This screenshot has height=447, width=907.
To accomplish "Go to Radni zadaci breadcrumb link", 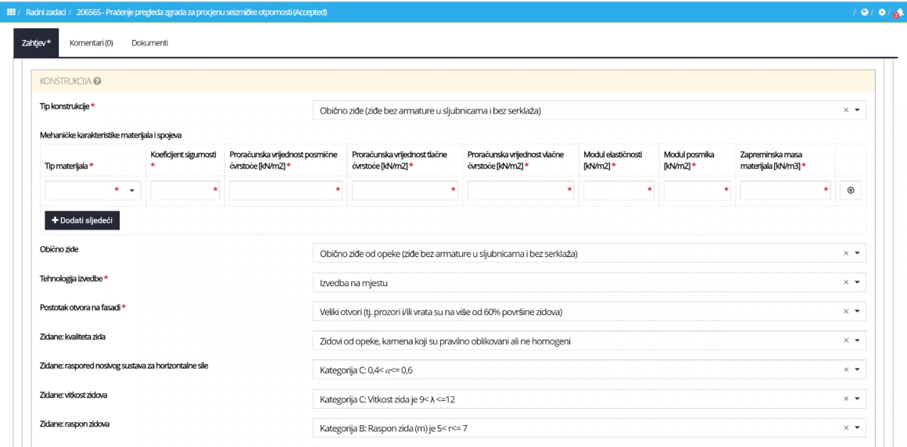I will click(45, 12).
